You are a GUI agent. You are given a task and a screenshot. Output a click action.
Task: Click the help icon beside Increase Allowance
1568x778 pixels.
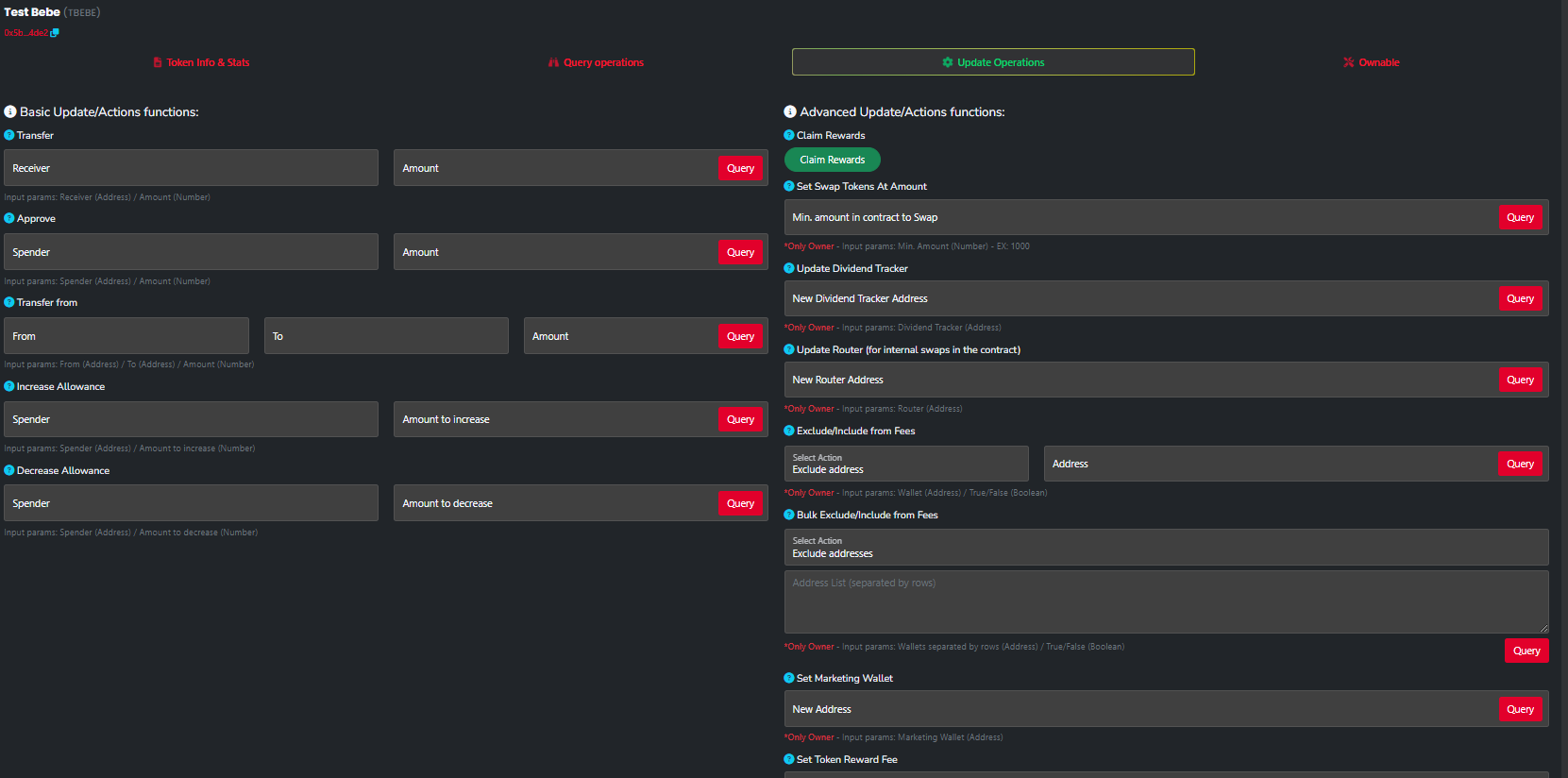coord(9,386)
